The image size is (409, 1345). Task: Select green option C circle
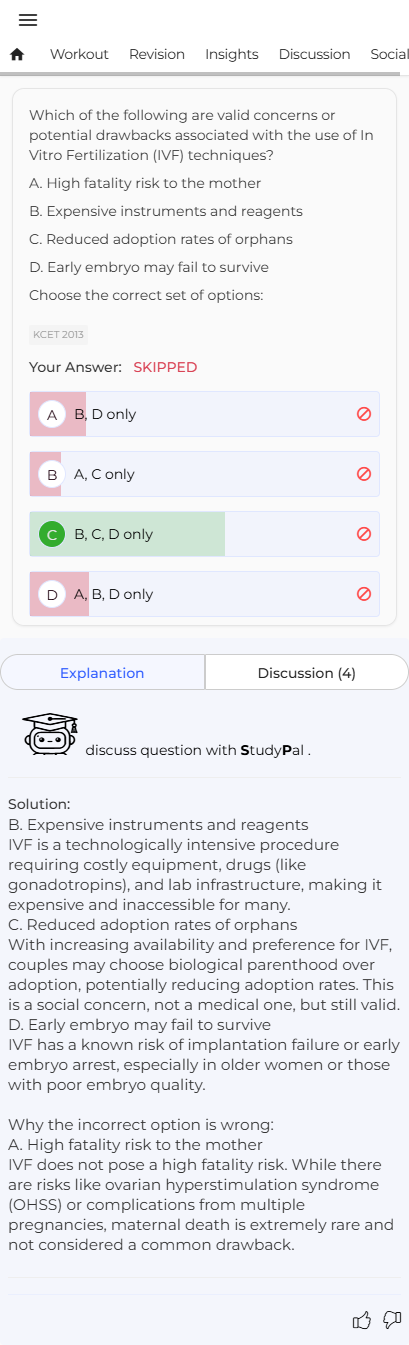[x=52, y=534]
